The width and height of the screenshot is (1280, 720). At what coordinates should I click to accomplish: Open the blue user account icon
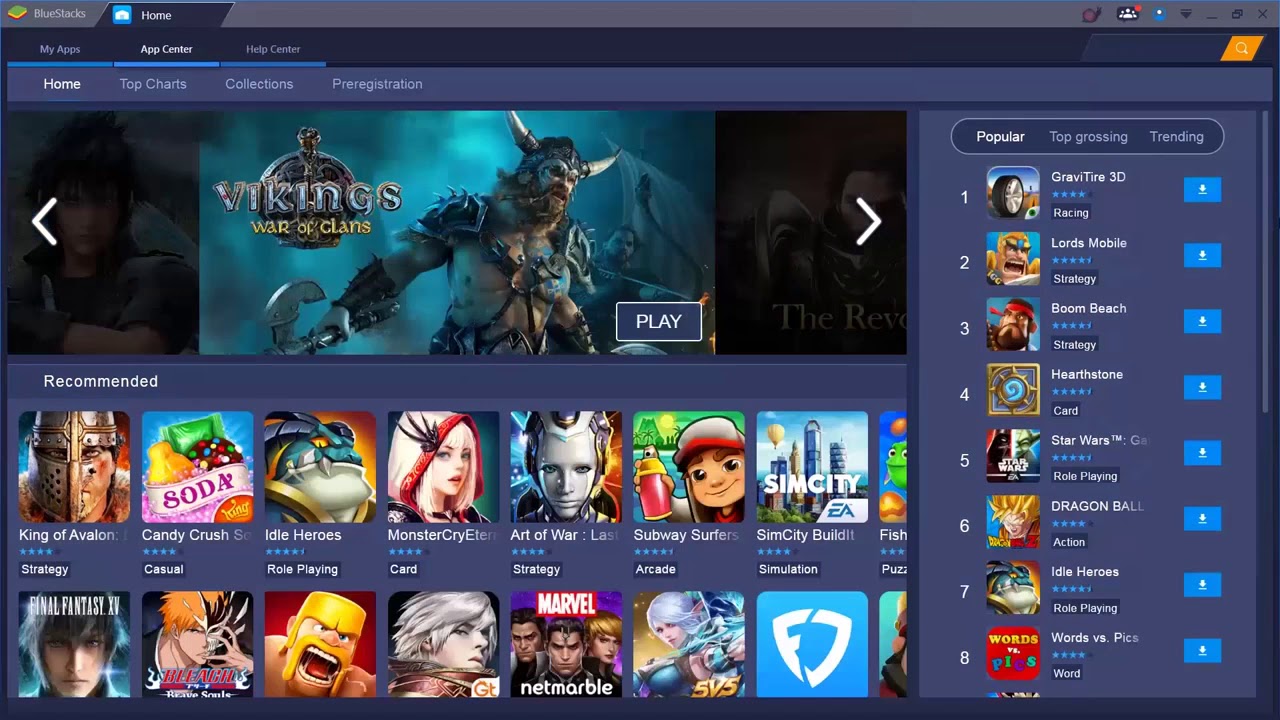pos(1160,14)
